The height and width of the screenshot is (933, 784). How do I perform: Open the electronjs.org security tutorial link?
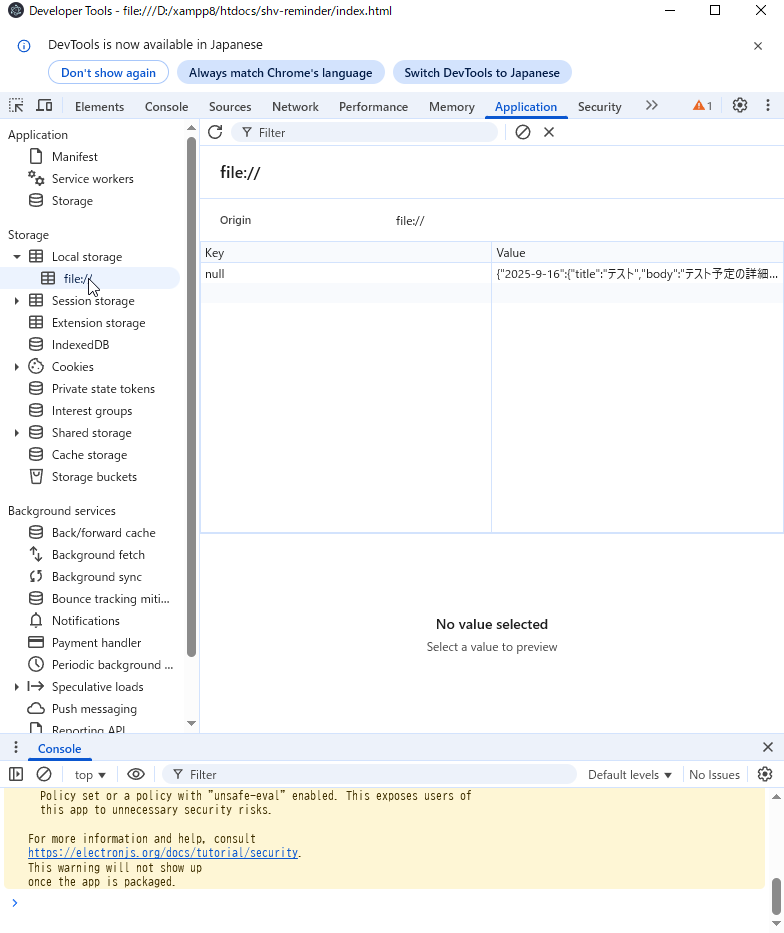pyautogui.click(x=163, y=853)
